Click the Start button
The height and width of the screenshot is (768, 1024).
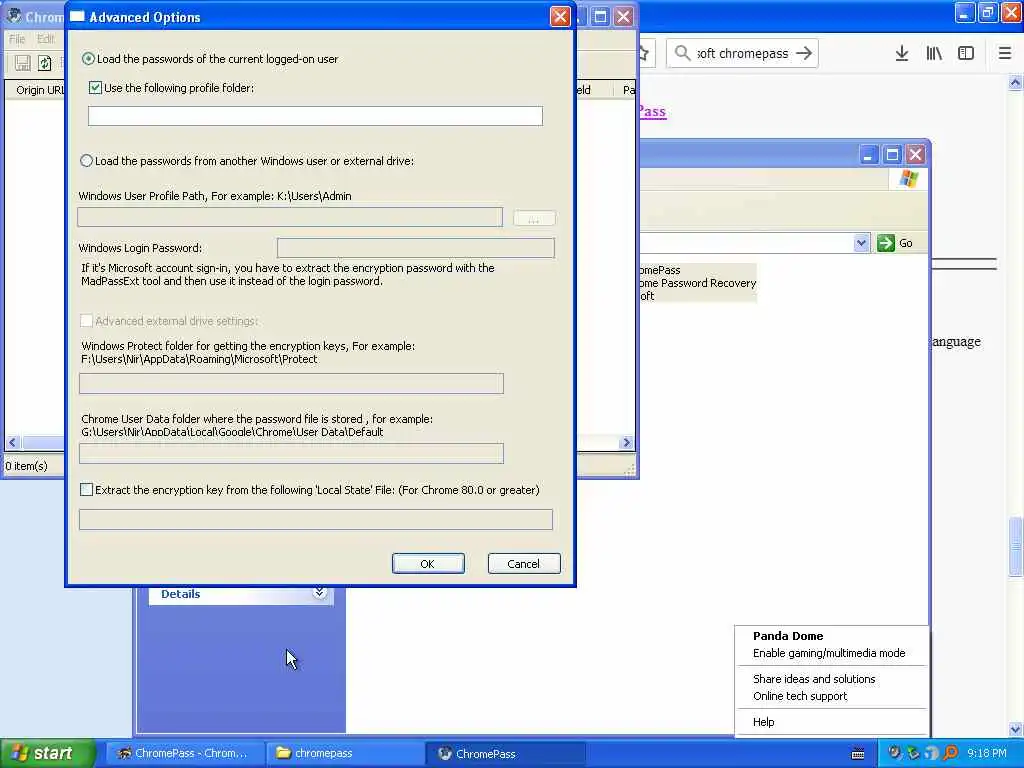coord(46,753)
